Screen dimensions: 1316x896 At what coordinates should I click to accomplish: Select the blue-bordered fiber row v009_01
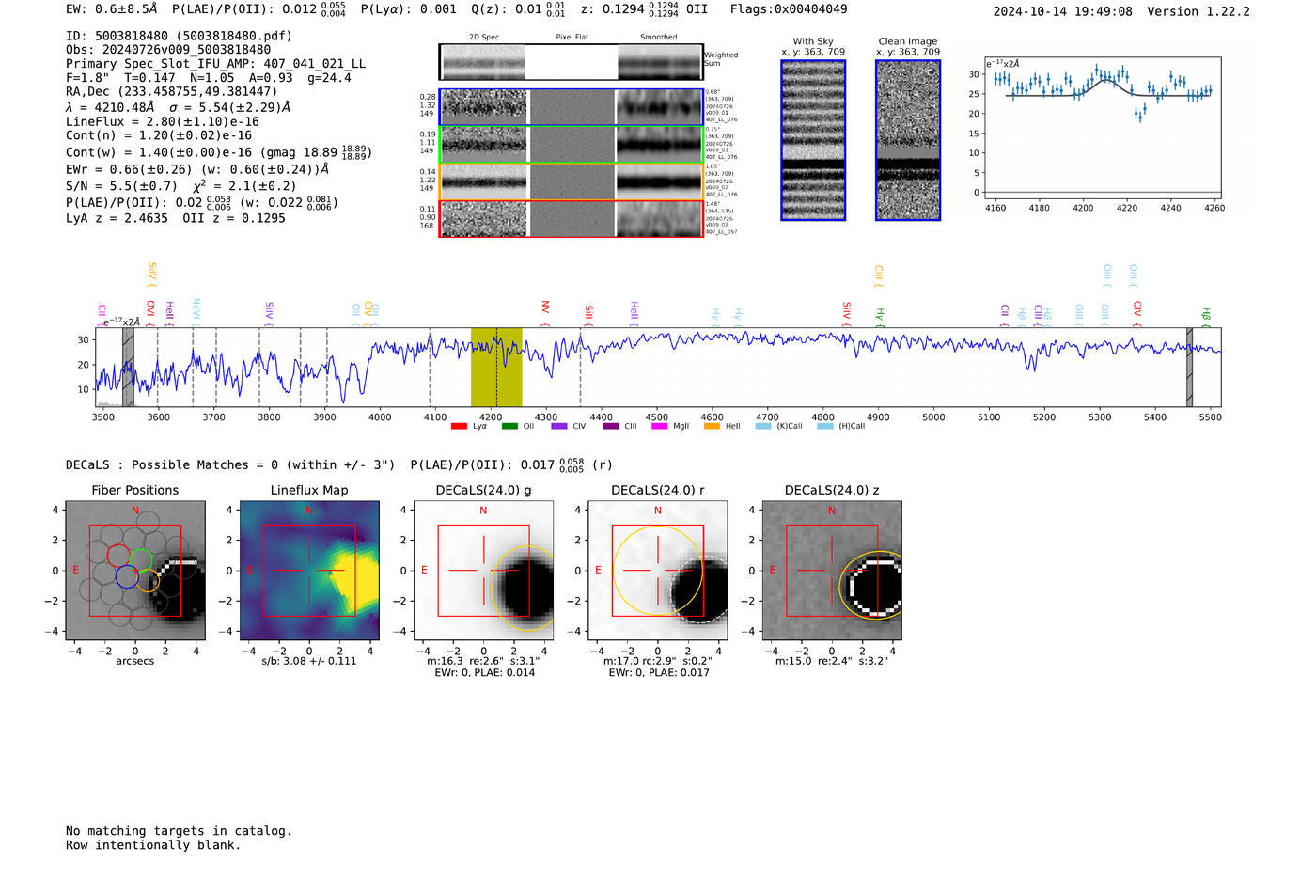pyautogui.click(x=571, y=107)
